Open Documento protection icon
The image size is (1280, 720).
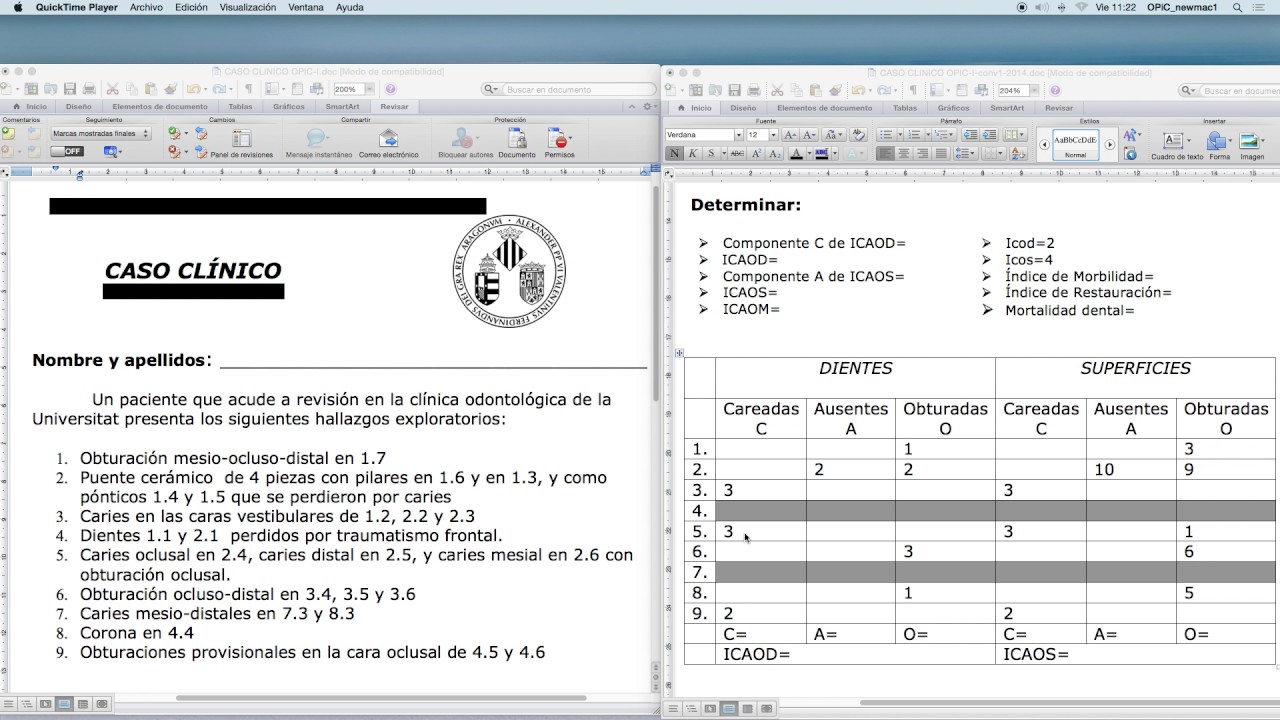517,137
